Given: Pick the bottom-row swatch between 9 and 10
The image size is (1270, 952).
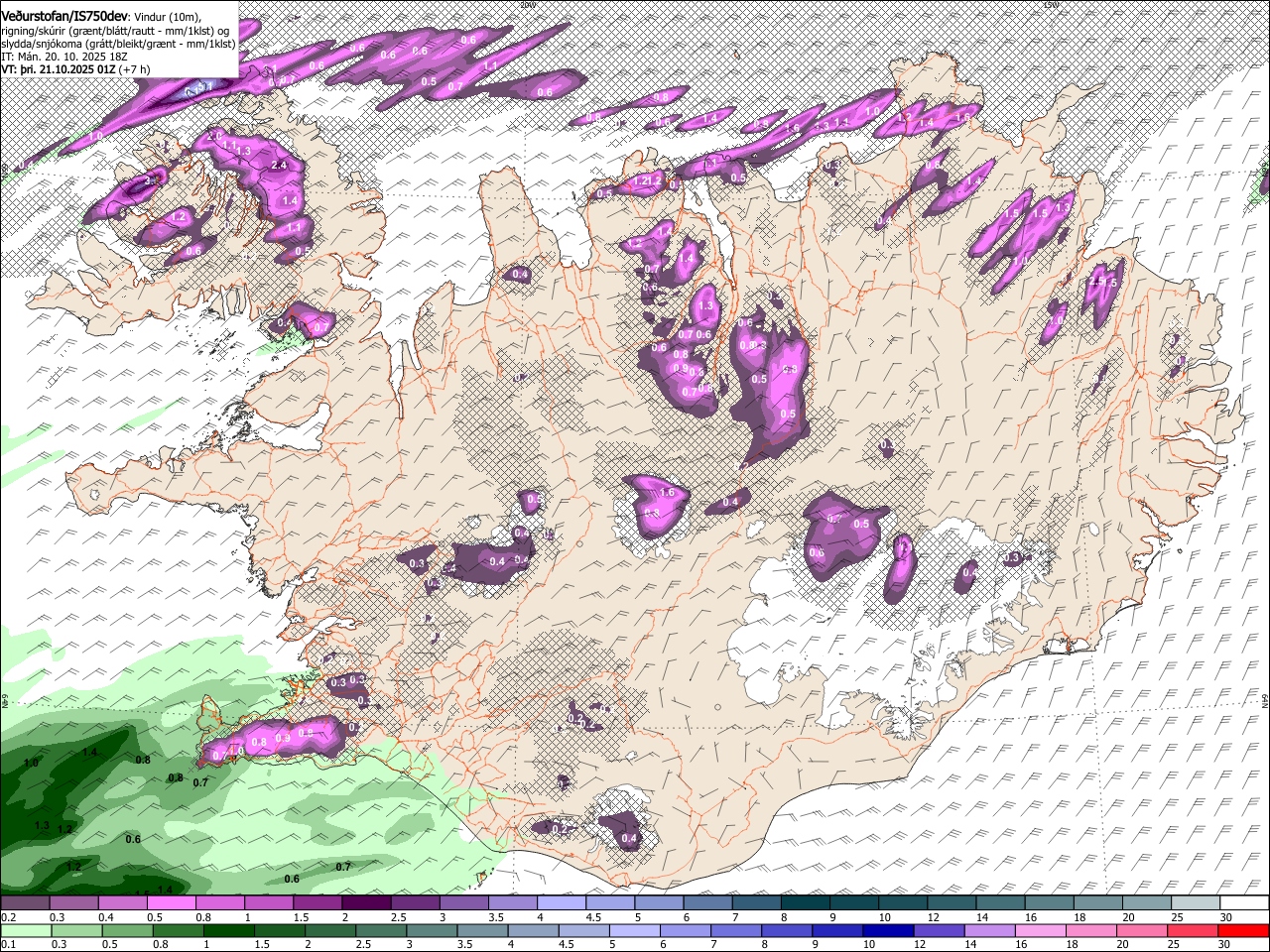Looking at the screenshot, I should (x=839, y=930).
